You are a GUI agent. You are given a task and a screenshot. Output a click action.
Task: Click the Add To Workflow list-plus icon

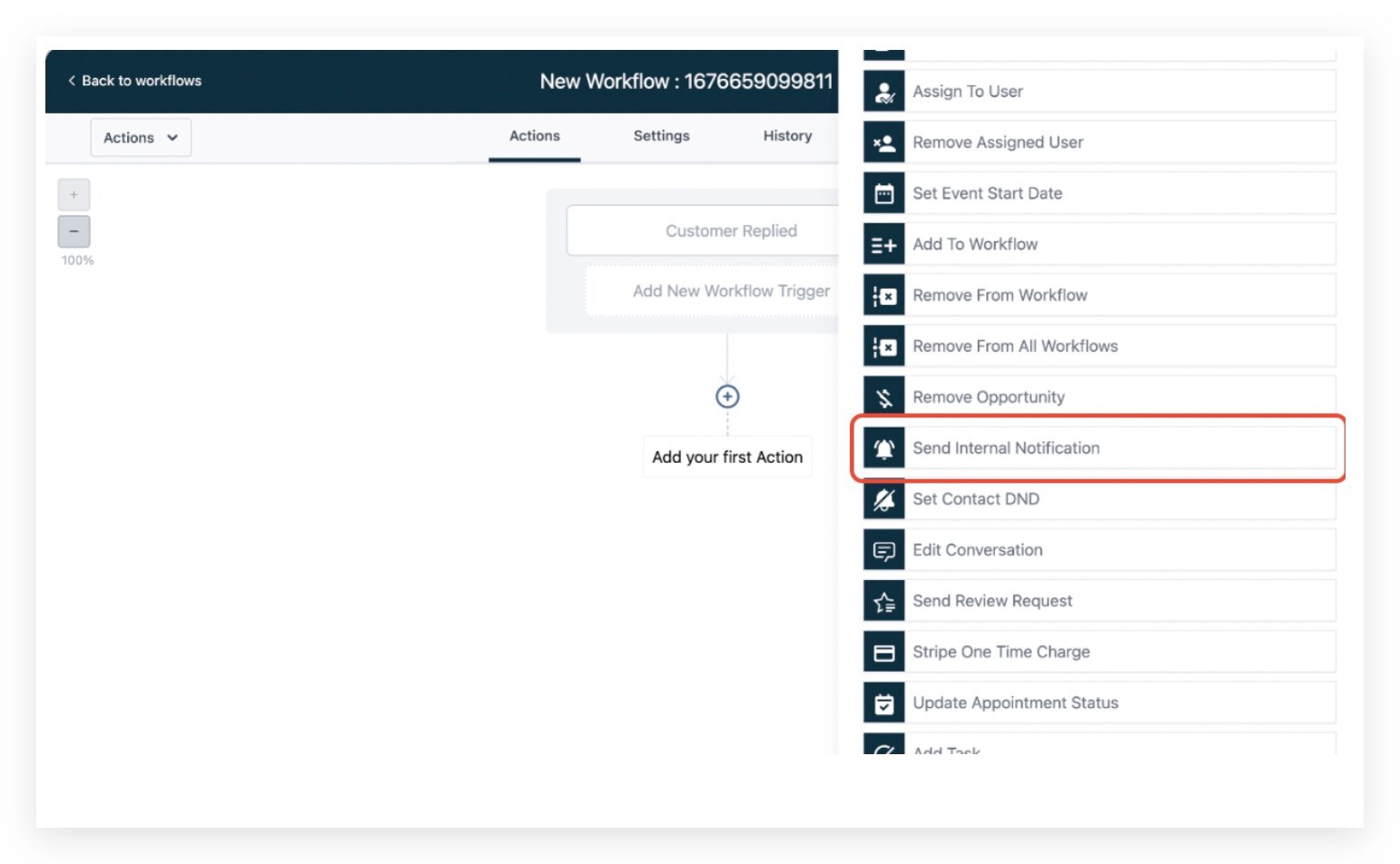tap(883, 245)
